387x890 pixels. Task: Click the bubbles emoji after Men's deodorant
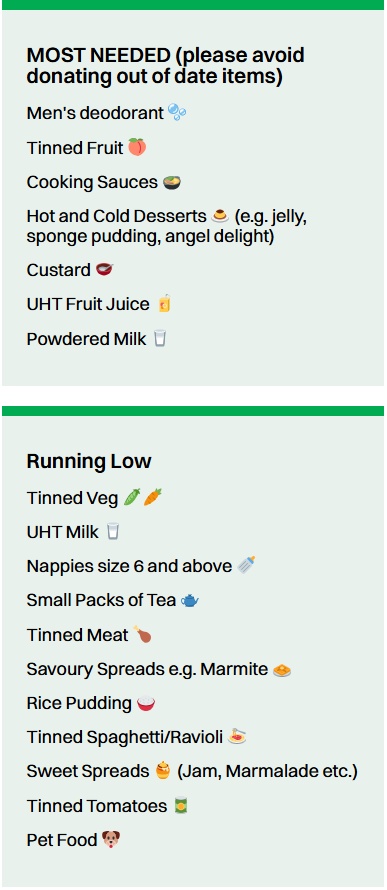tap(177, 112)
